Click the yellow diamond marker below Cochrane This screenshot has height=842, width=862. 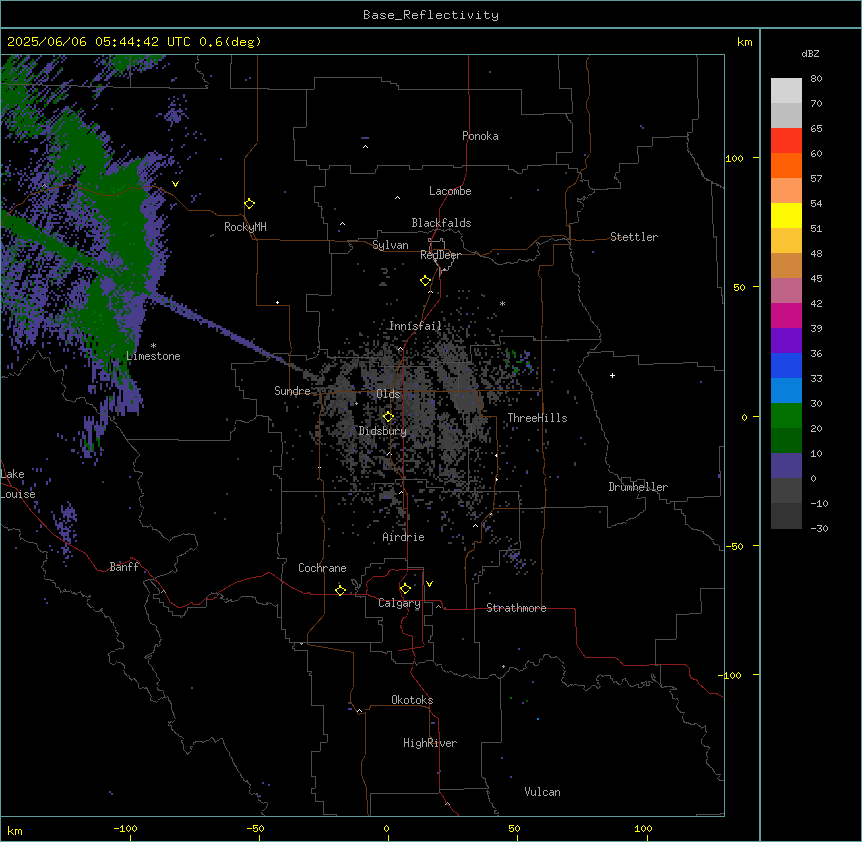click(340, 591)
